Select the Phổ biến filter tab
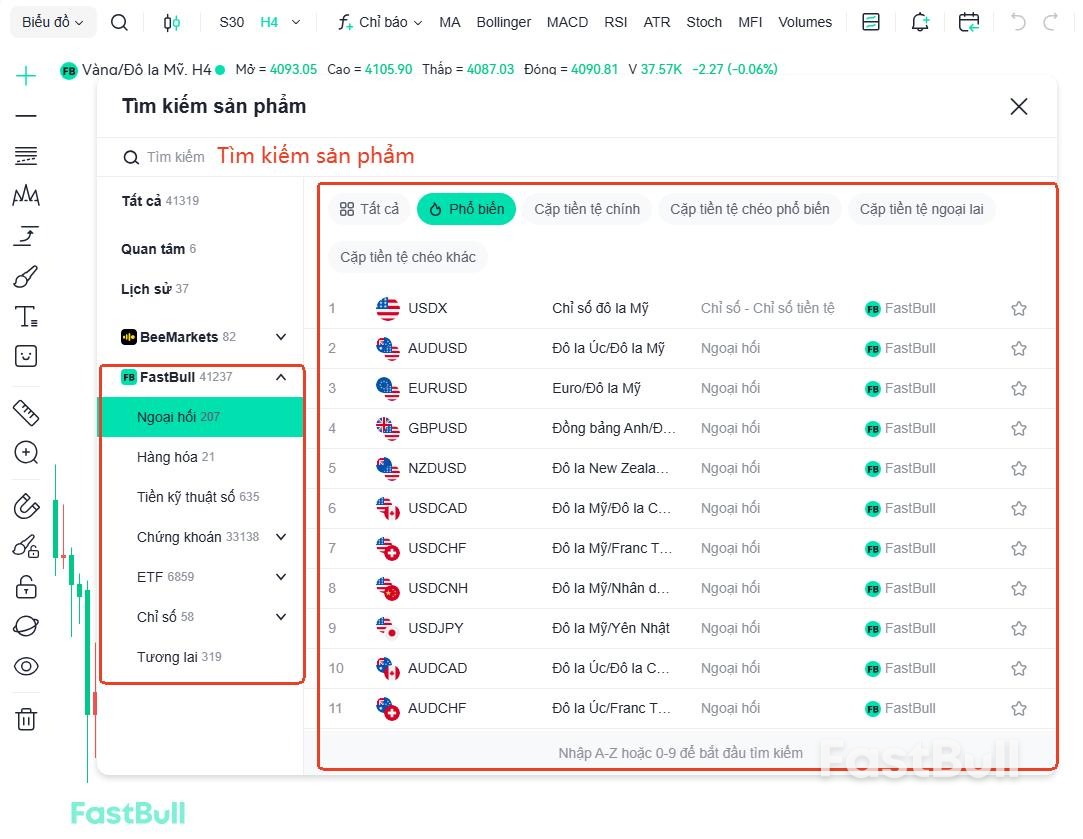Image resolution: width=1083 pixels, height=839 pixels. (466, 209)
